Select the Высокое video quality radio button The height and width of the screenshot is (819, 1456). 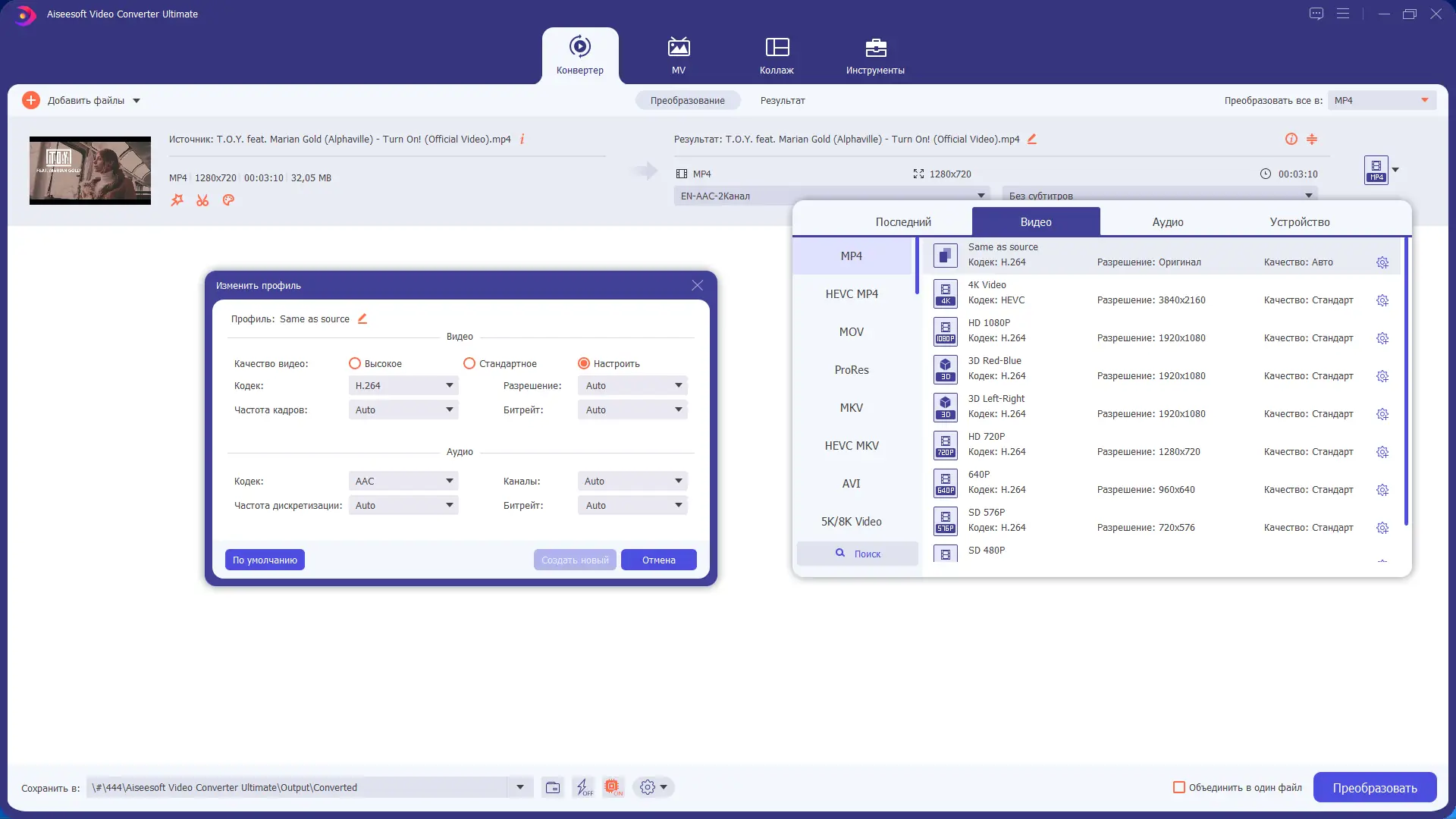pos(355,364)
